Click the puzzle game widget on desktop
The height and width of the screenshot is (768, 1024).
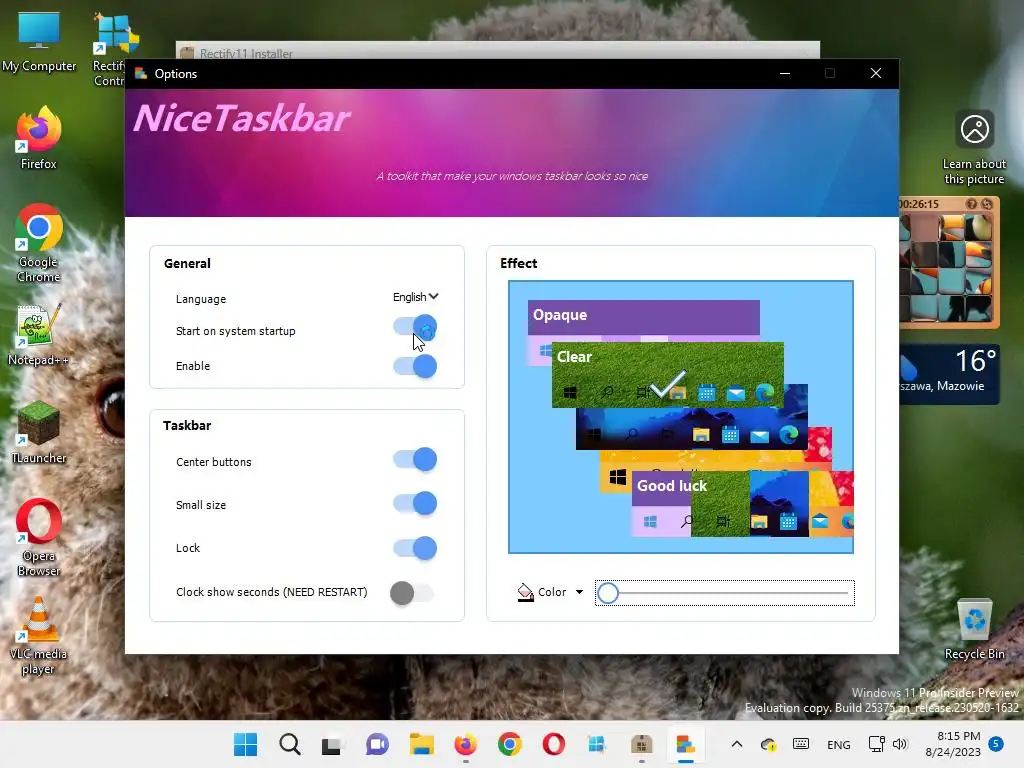point(949,261)
